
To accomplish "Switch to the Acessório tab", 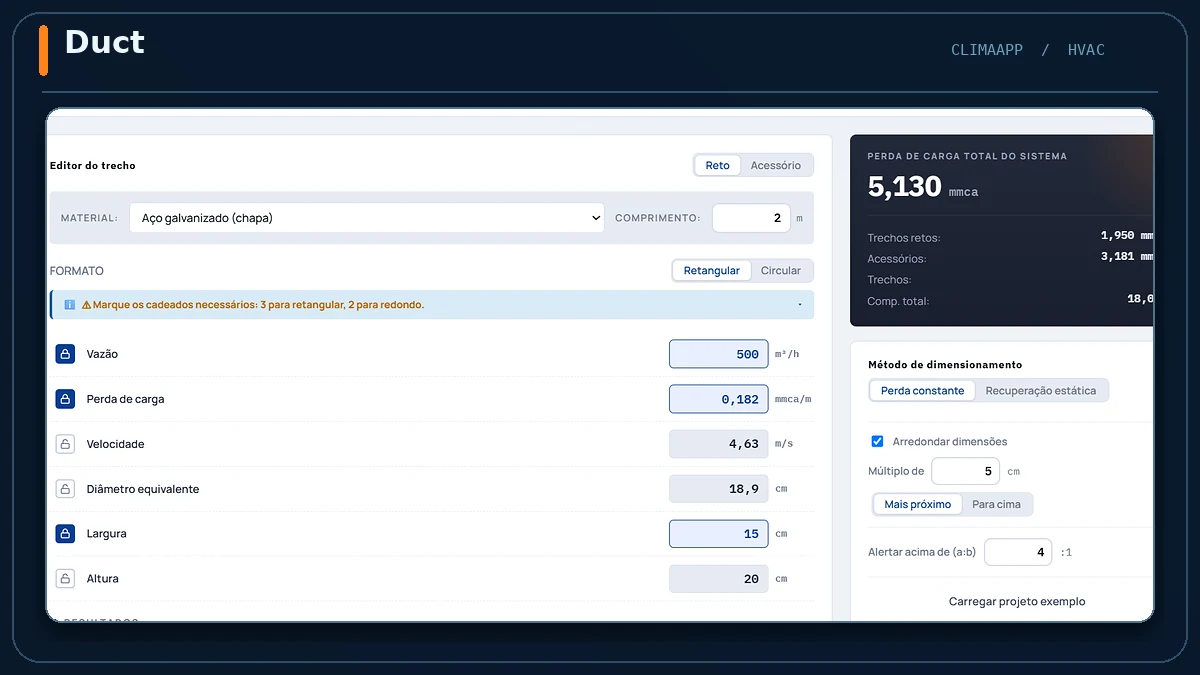I will point(776,165).
